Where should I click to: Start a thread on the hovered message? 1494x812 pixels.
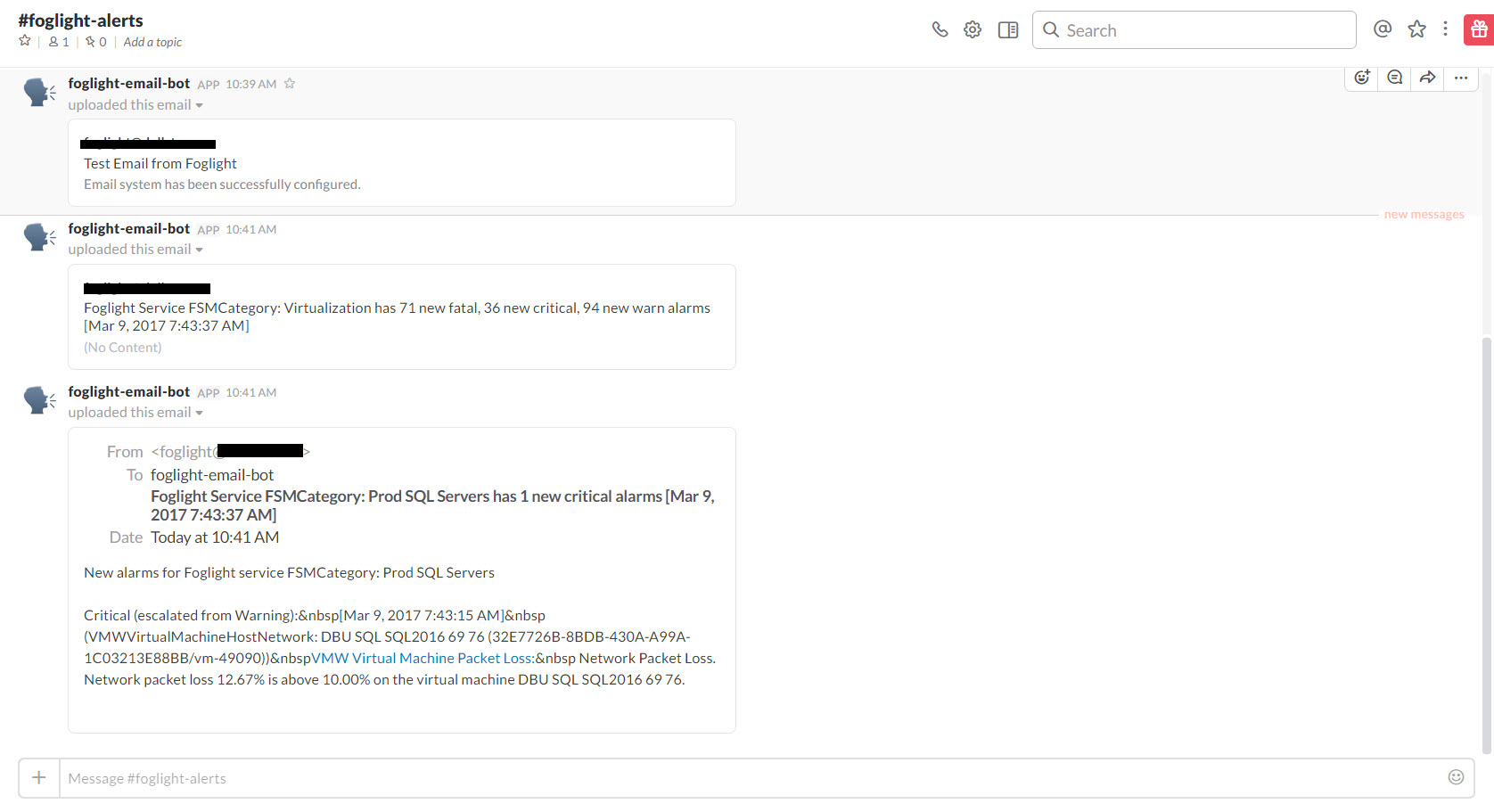coord(1395,78)
